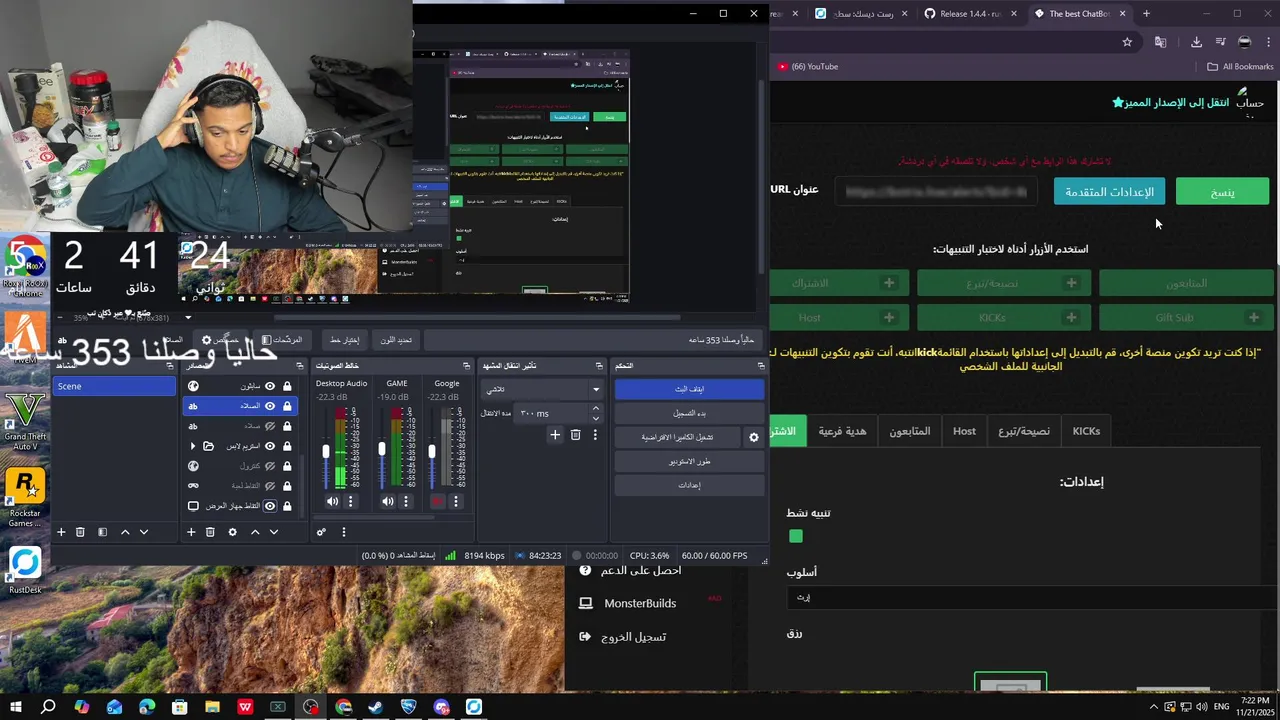Switch to the Host settings tab
The height and width of the screenshot is (720, 1280).
964,431
